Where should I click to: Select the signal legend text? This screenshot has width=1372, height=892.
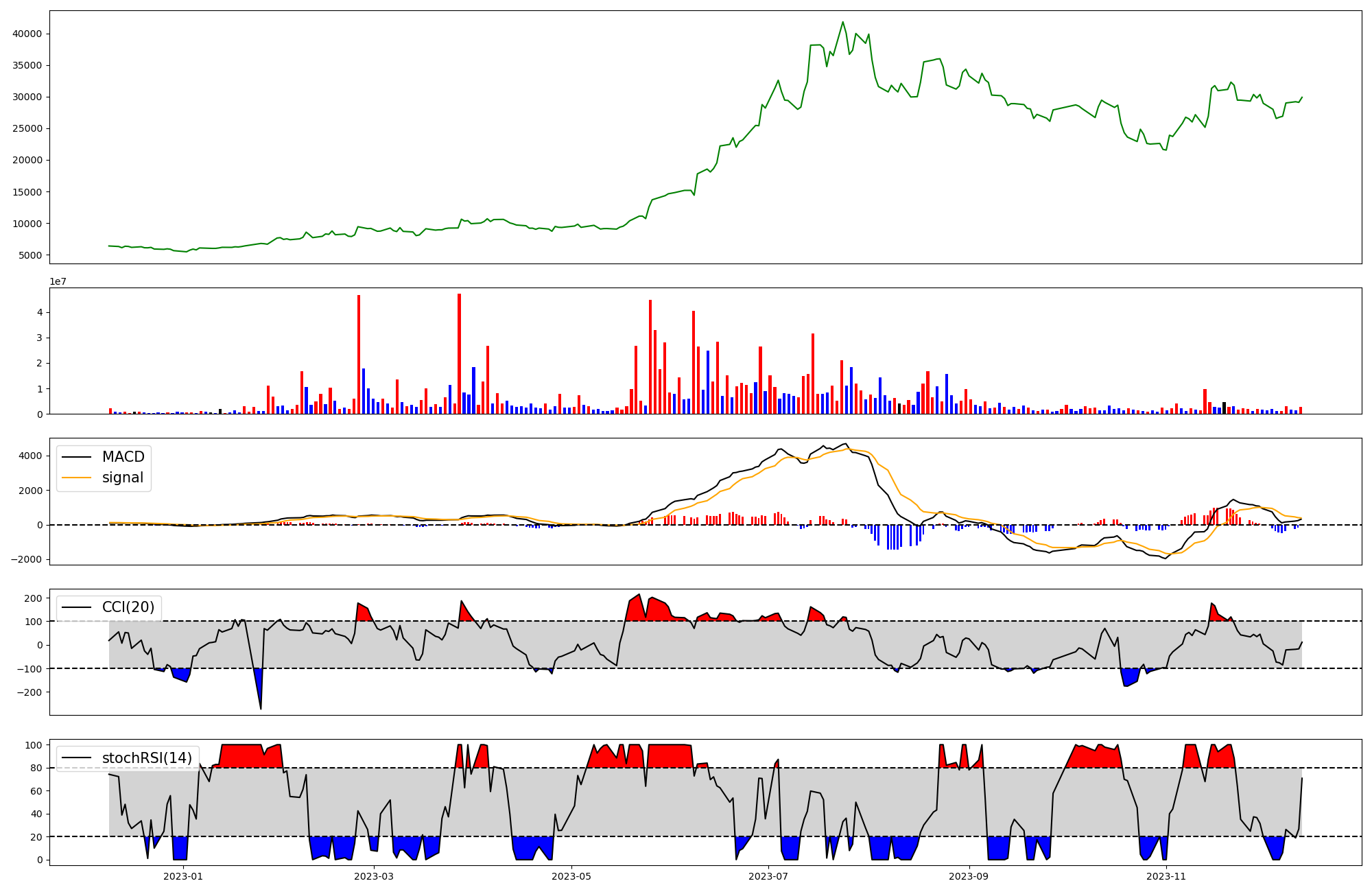tap(123, 478)
